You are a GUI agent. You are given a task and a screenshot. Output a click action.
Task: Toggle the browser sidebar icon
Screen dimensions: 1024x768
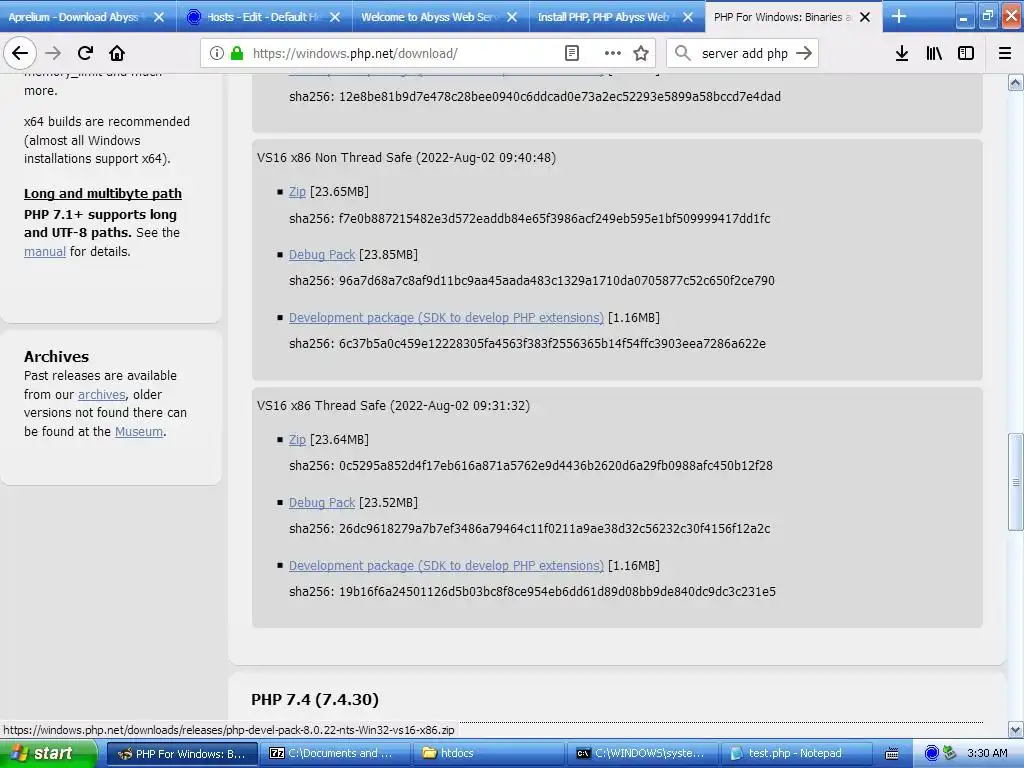[966, 54]
